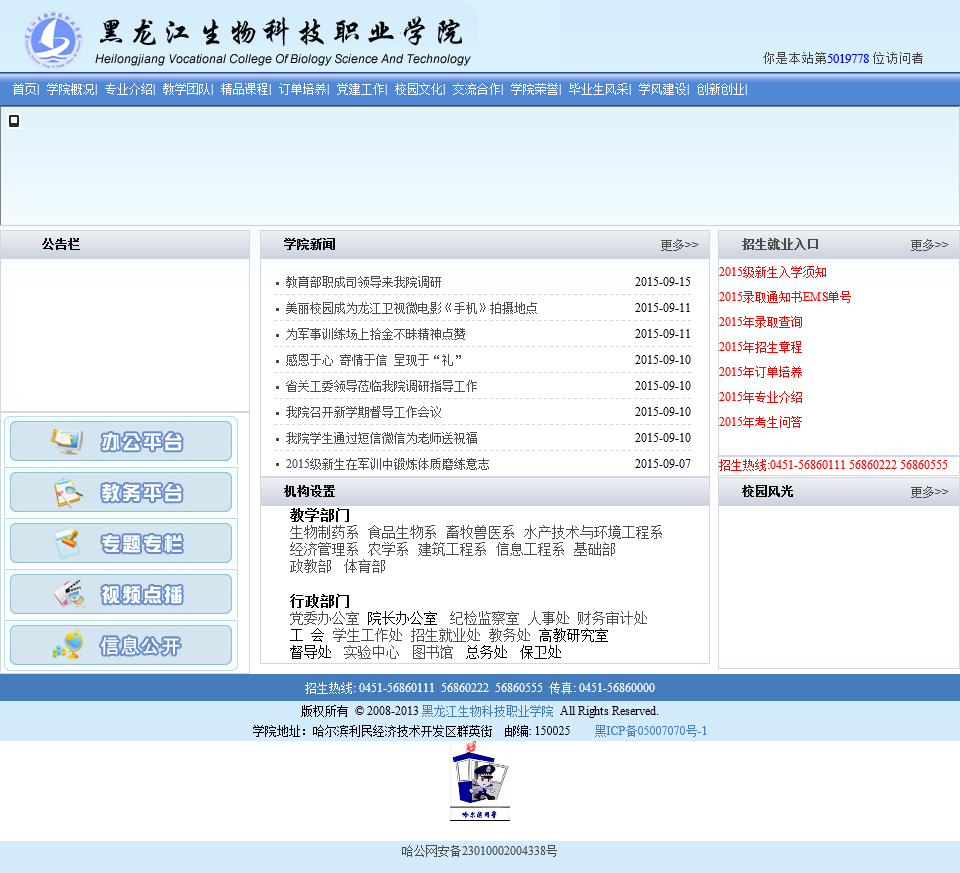Click the Harbin cyber police badge
This screenshot has height=873, width=960.
point(481,781)
